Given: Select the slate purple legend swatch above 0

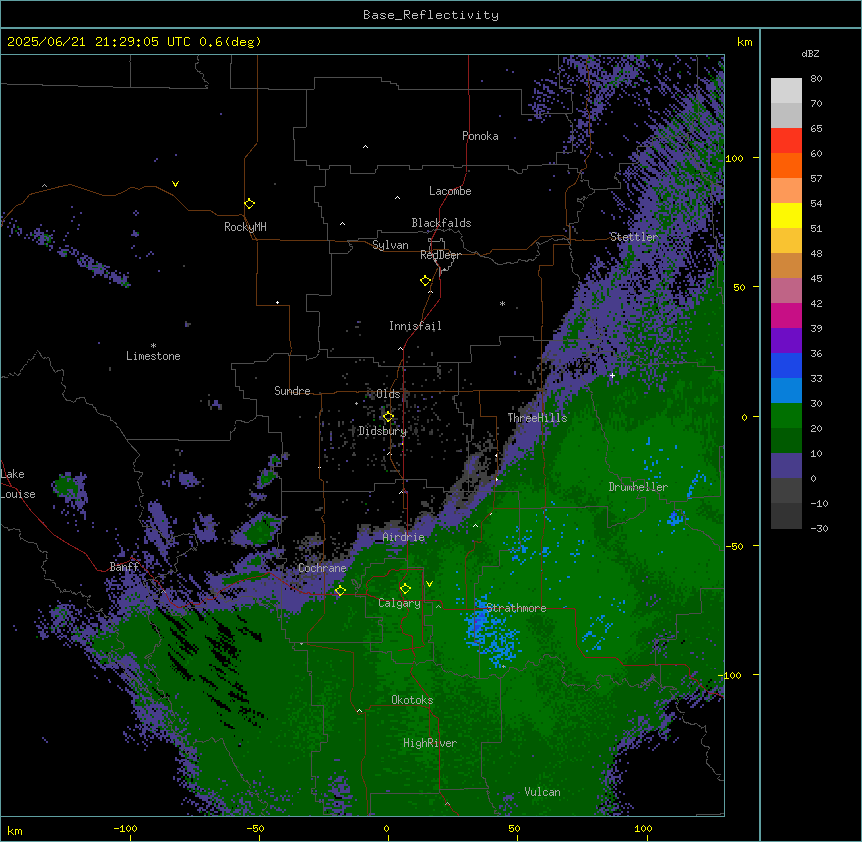Looking at the screenshot, I should (x=786, y=466).
